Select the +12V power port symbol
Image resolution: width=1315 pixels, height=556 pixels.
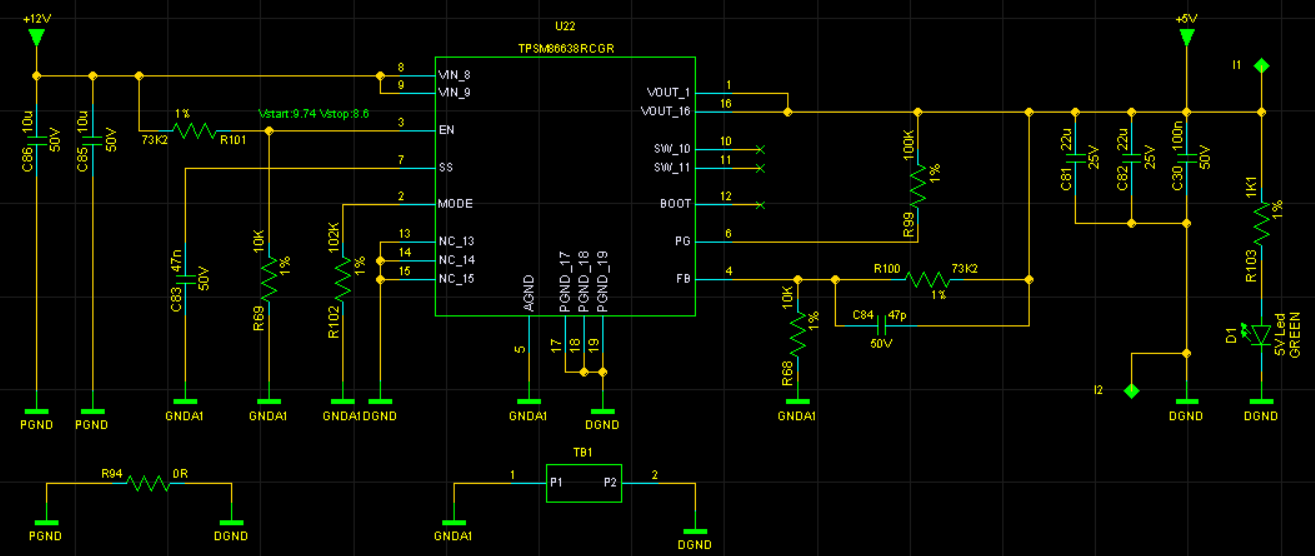pyautogui.click(x=36, y=37)
